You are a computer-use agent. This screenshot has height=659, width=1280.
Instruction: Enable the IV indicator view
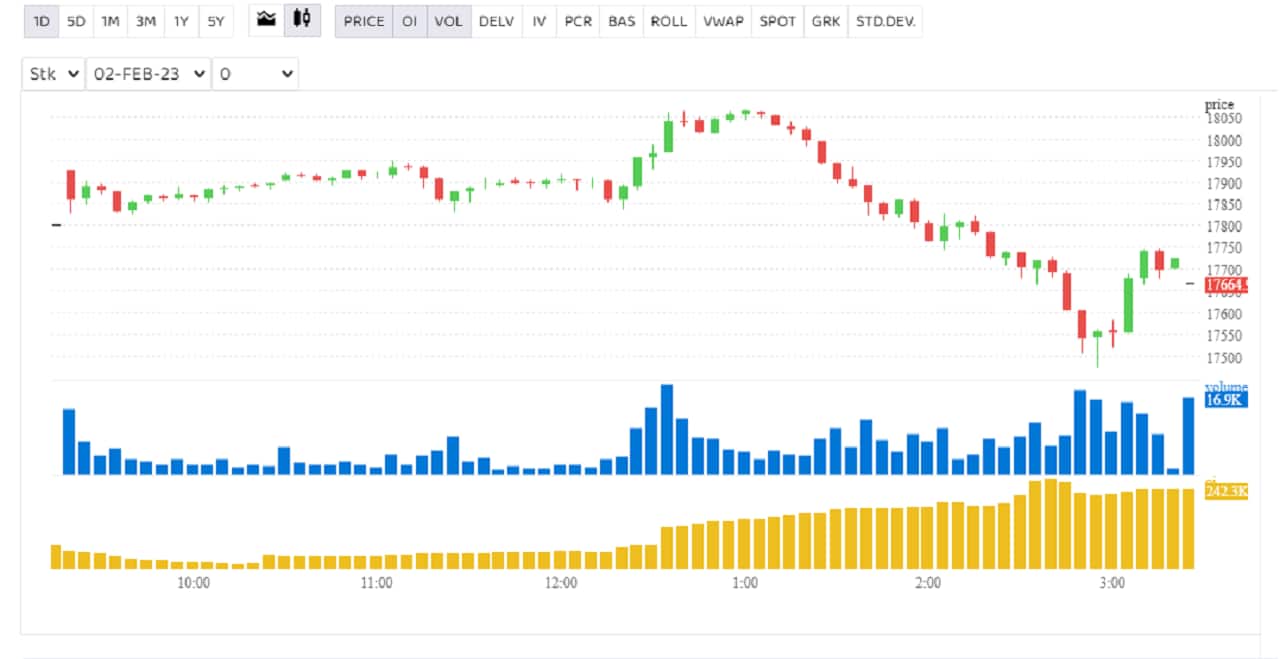[537, 20]
